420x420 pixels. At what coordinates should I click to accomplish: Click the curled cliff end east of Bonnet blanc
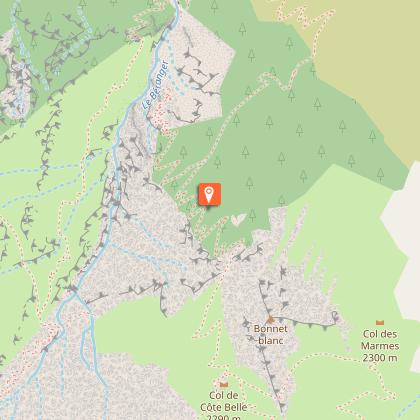click(x=335, y=315)
